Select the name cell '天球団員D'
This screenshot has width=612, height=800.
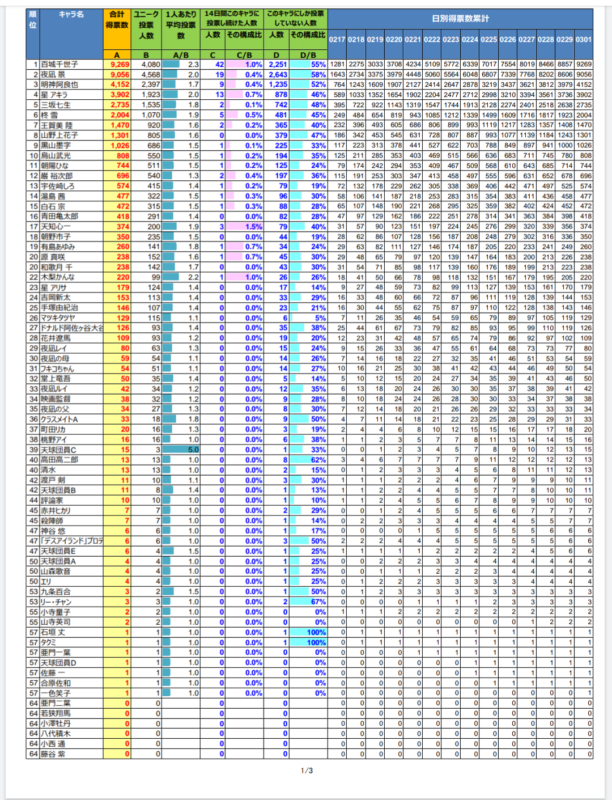click(71, 662)
